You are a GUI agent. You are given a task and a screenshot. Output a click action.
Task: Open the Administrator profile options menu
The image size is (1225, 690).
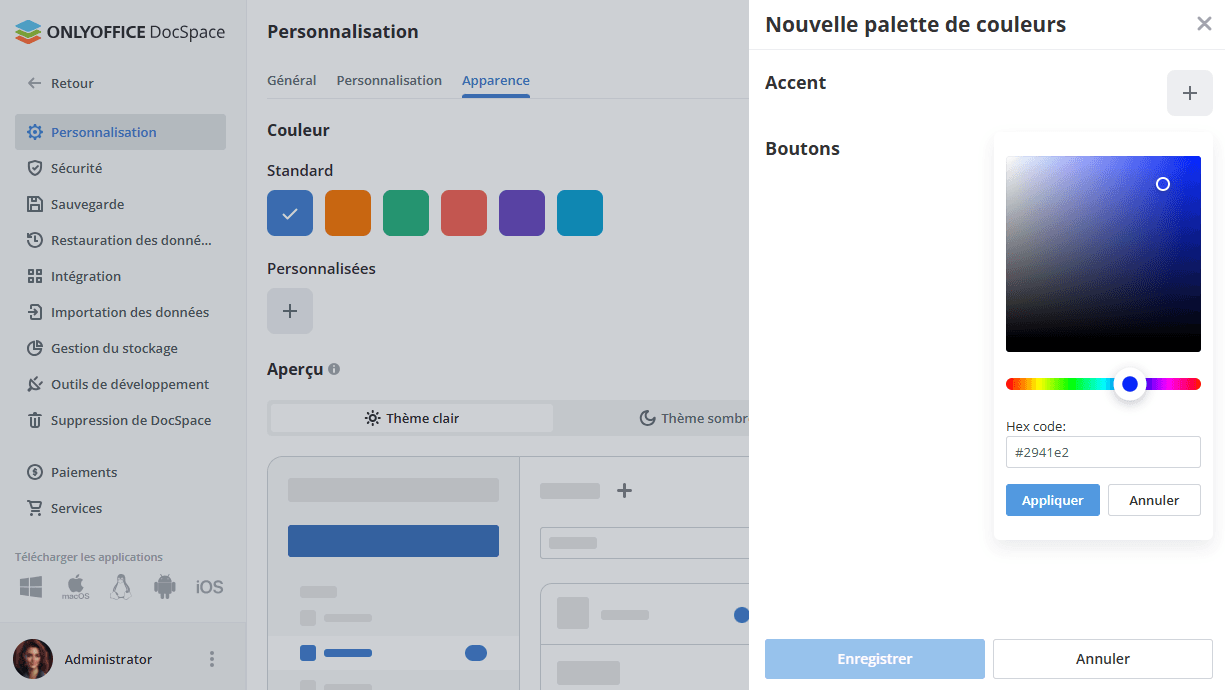click(211, 659)
